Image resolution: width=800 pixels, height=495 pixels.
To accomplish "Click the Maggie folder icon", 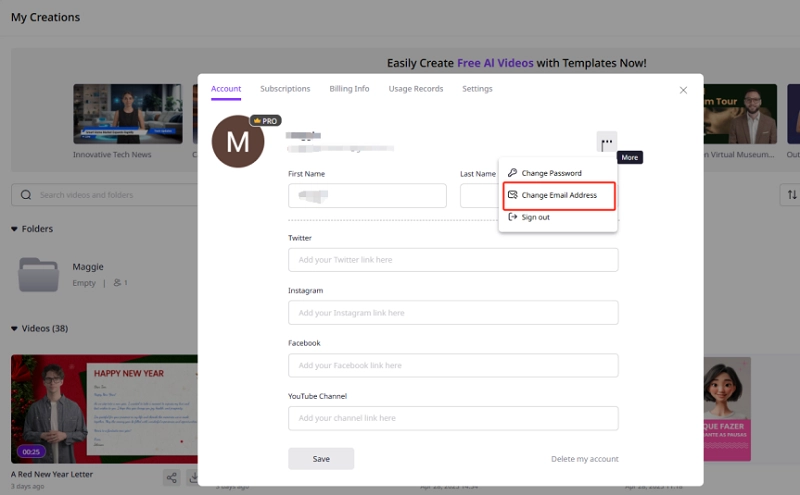I will (40, 274).
